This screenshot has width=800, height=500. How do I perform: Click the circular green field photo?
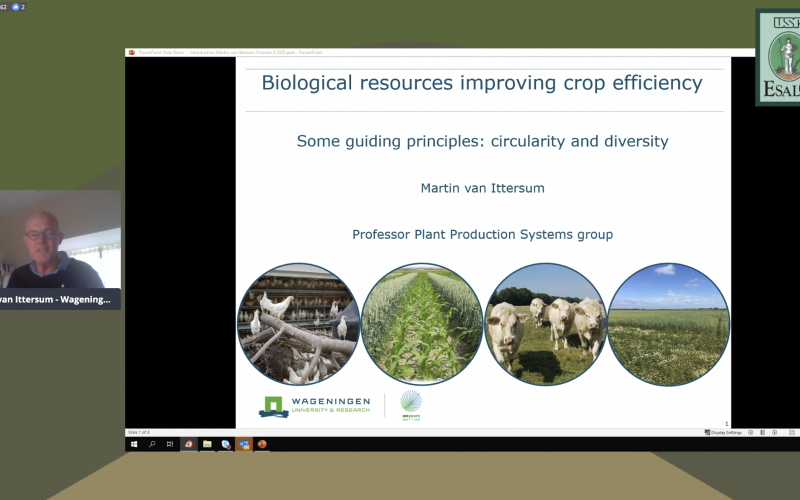pos(668,324)
